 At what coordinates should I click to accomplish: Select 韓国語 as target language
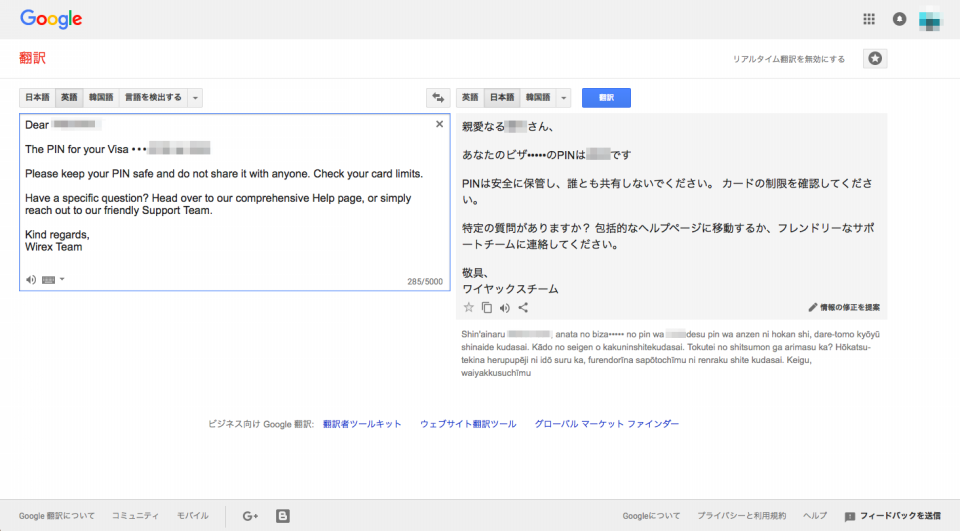[538, 97]
